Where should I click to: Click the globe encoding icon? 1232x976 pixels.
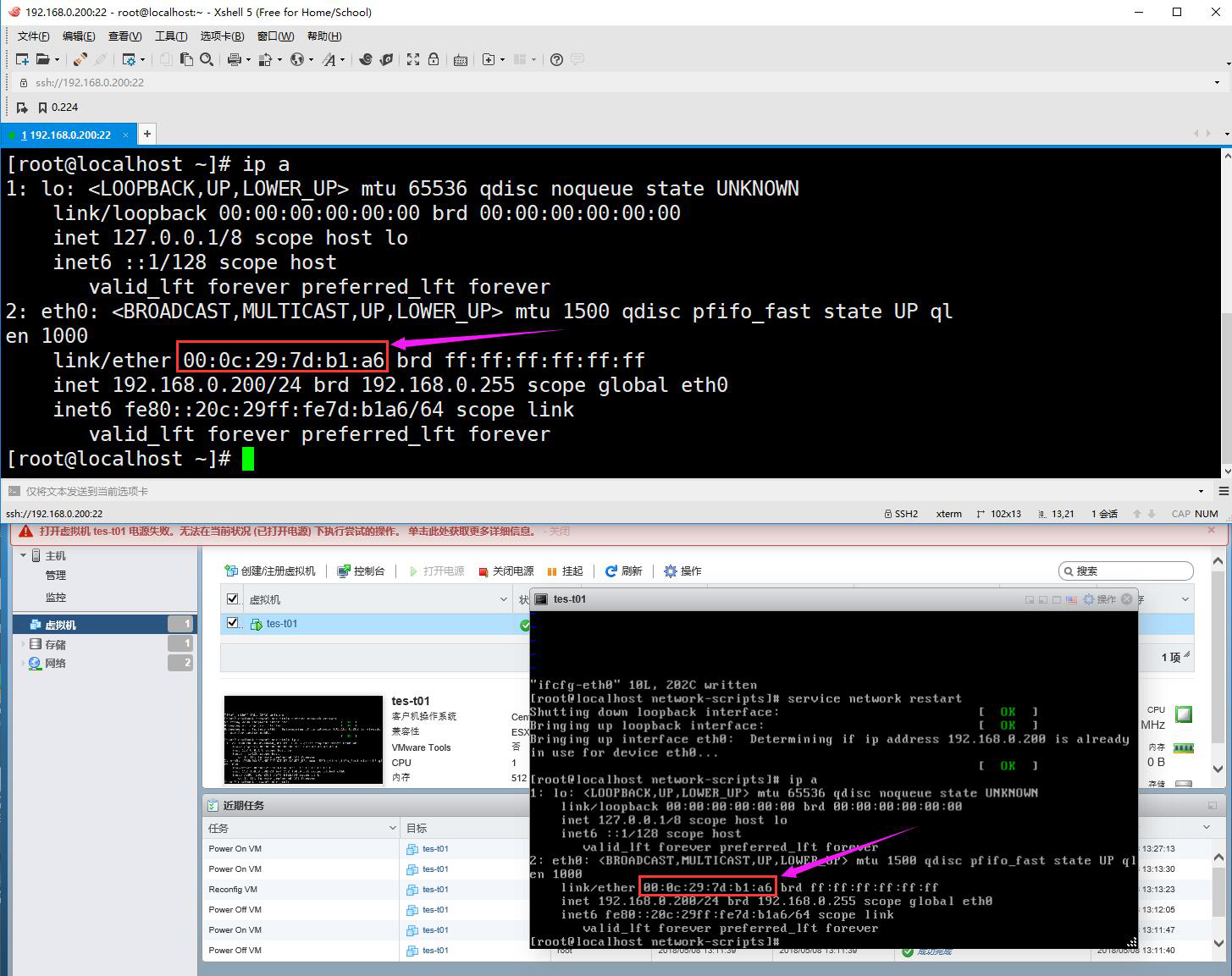pos(297,59)
